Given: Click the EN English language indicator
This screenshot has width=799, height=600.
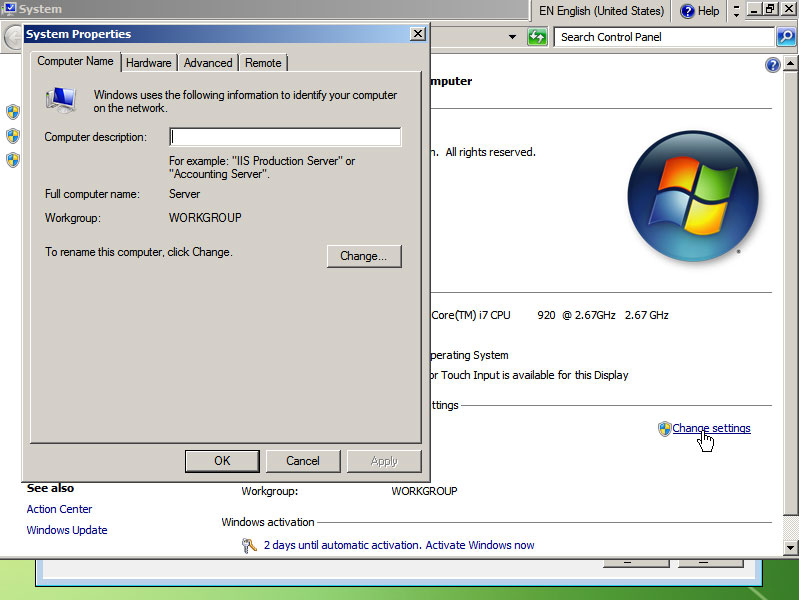Looking at the screenshot, I should [601, 11].
